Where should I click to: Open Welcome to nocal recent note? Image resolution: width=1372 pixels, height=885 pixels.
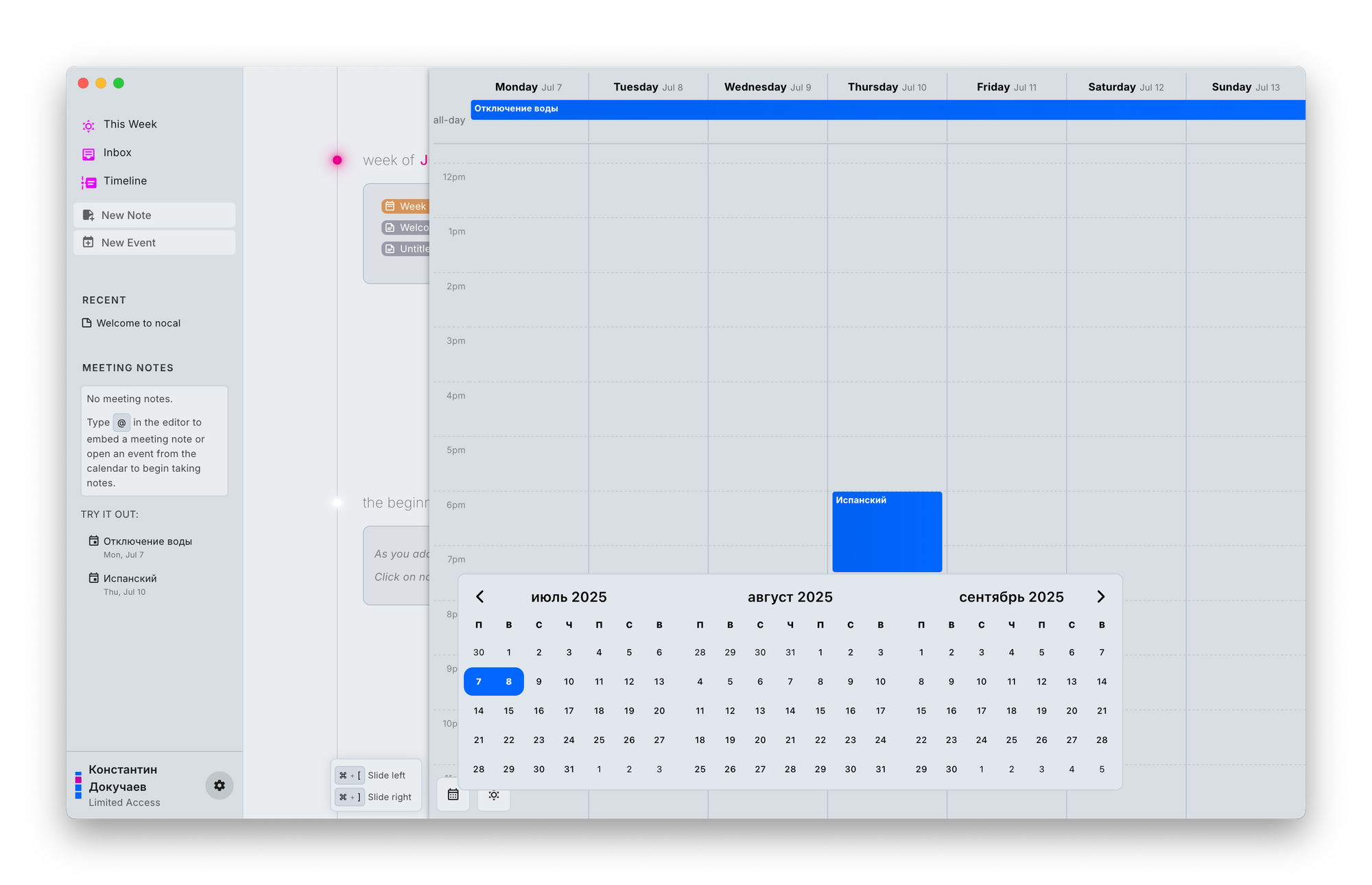138,323
